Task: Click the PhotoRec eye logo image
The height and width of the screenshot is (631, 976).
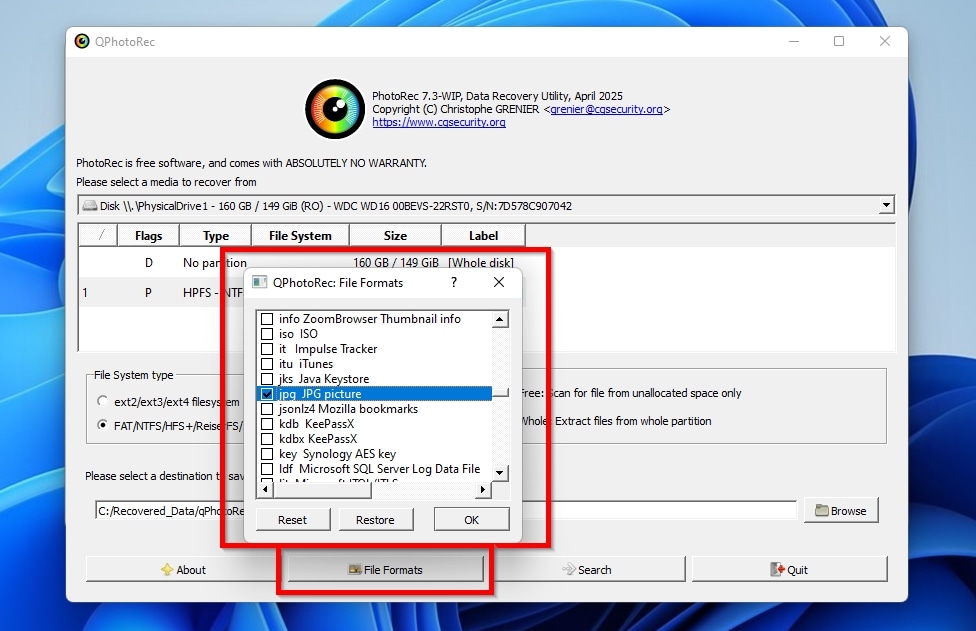Action: [x=334, y=108]
